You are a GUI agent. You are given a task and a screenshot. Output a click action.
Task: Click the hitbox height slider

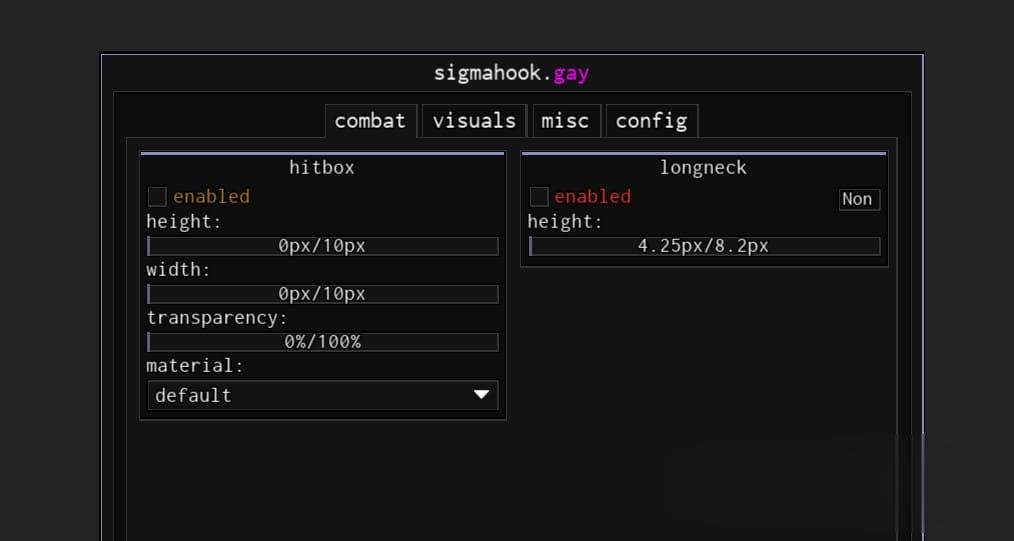pos(322,246)
